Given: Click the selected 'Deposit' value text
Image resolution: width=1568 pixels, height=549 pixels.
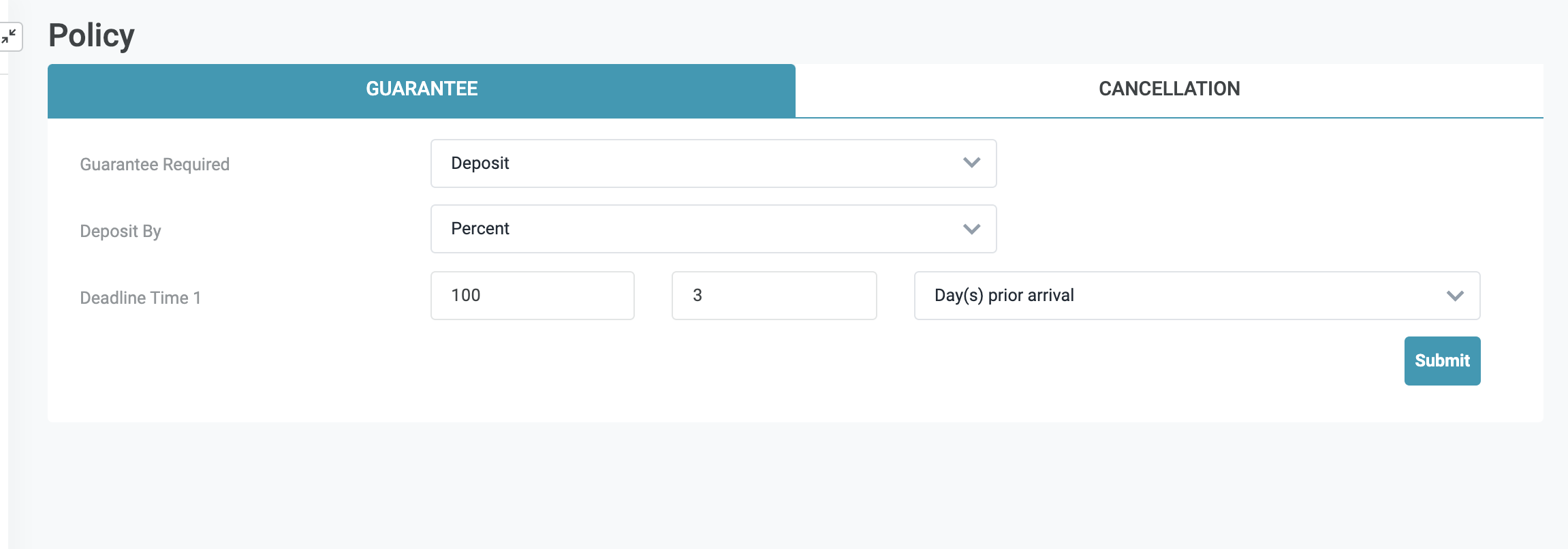Looking at the screenshot, I should [480, 163].
